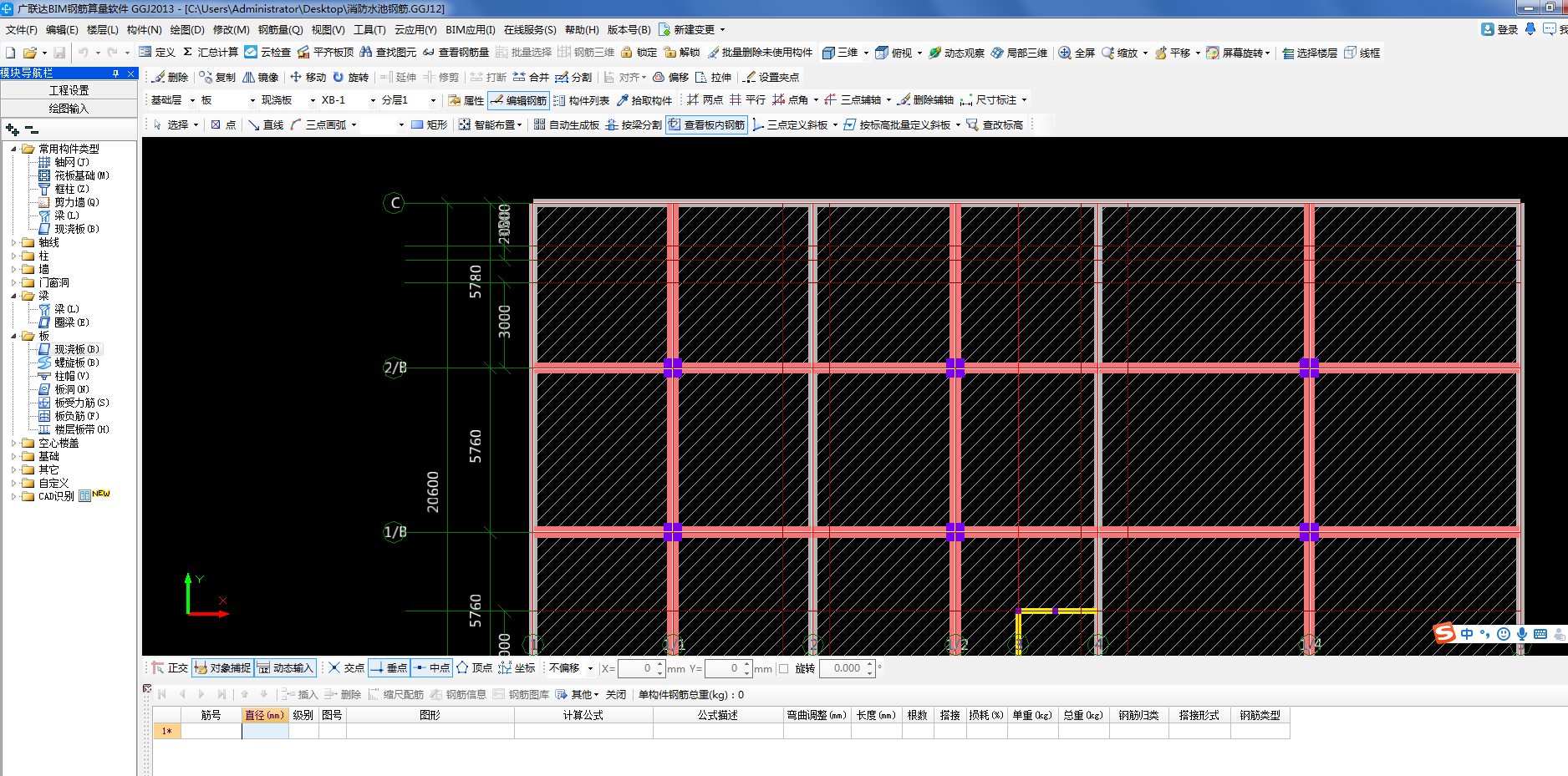This screenshot has height=776, width=1568.
Task: Click 按梁分割 split by beam
Action: coord(634,124)
